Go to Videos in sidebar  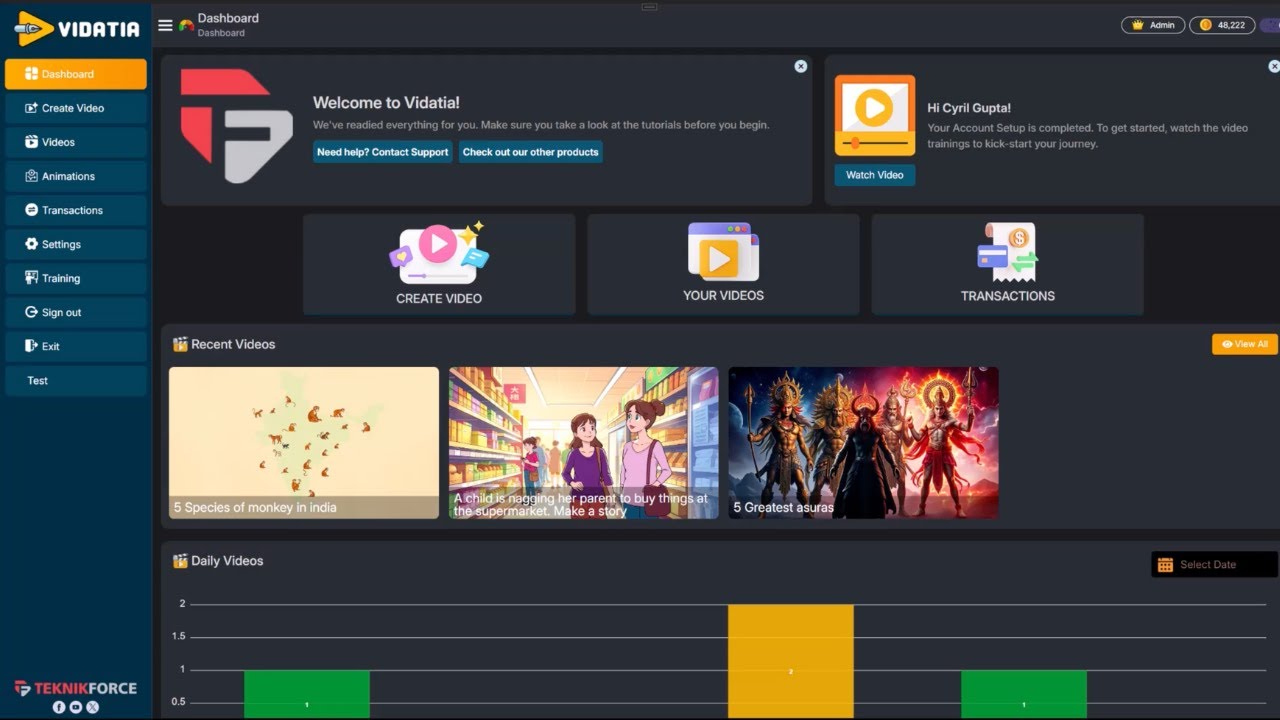pos(76,142)
